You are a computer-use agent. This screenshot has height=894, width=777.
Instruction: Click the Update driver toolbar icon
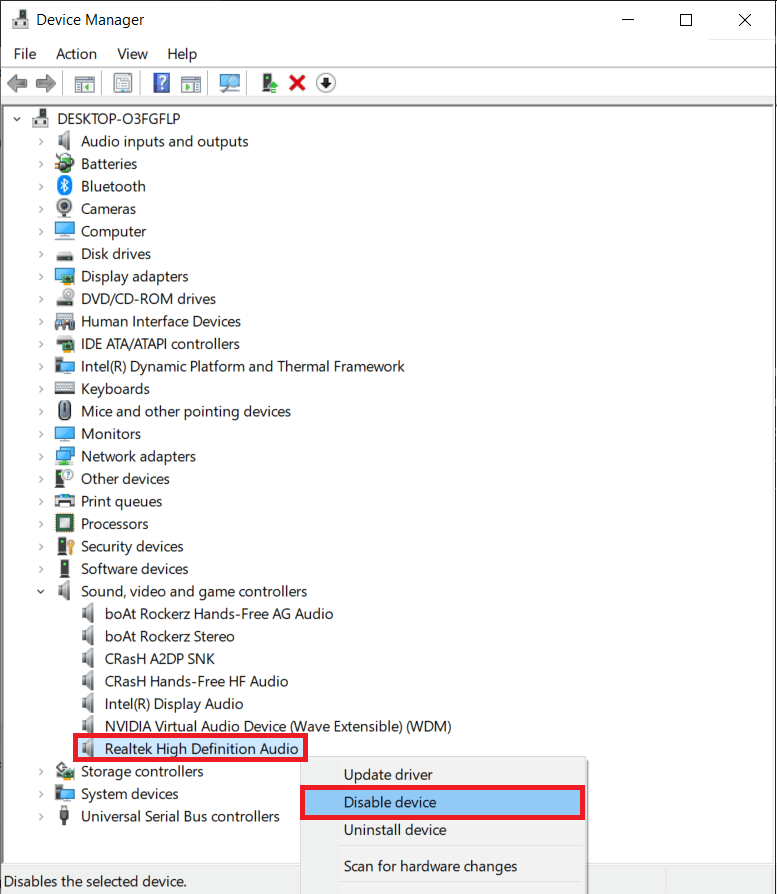(270, 83)
